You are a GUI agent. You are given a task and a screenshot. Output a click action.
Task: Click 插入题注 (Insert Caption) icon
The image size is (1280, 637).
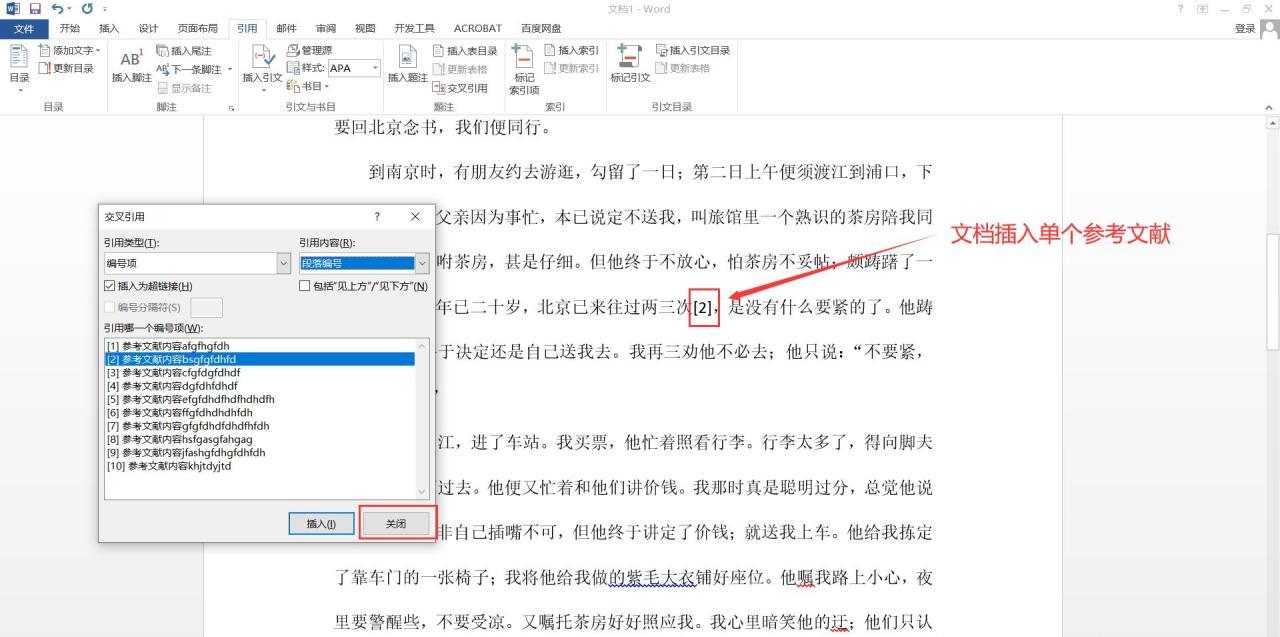click(x=407, y=65)
